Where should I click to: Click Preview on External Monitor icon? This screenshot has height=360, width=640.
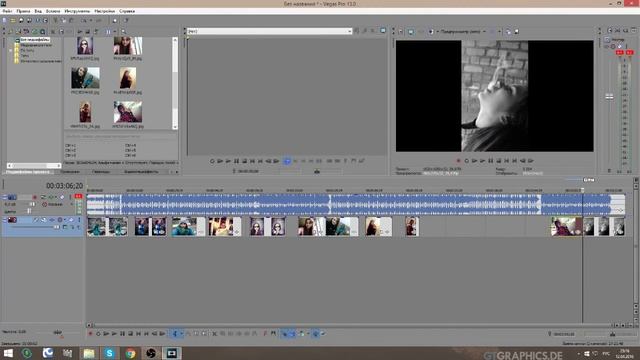coord(411,31)
